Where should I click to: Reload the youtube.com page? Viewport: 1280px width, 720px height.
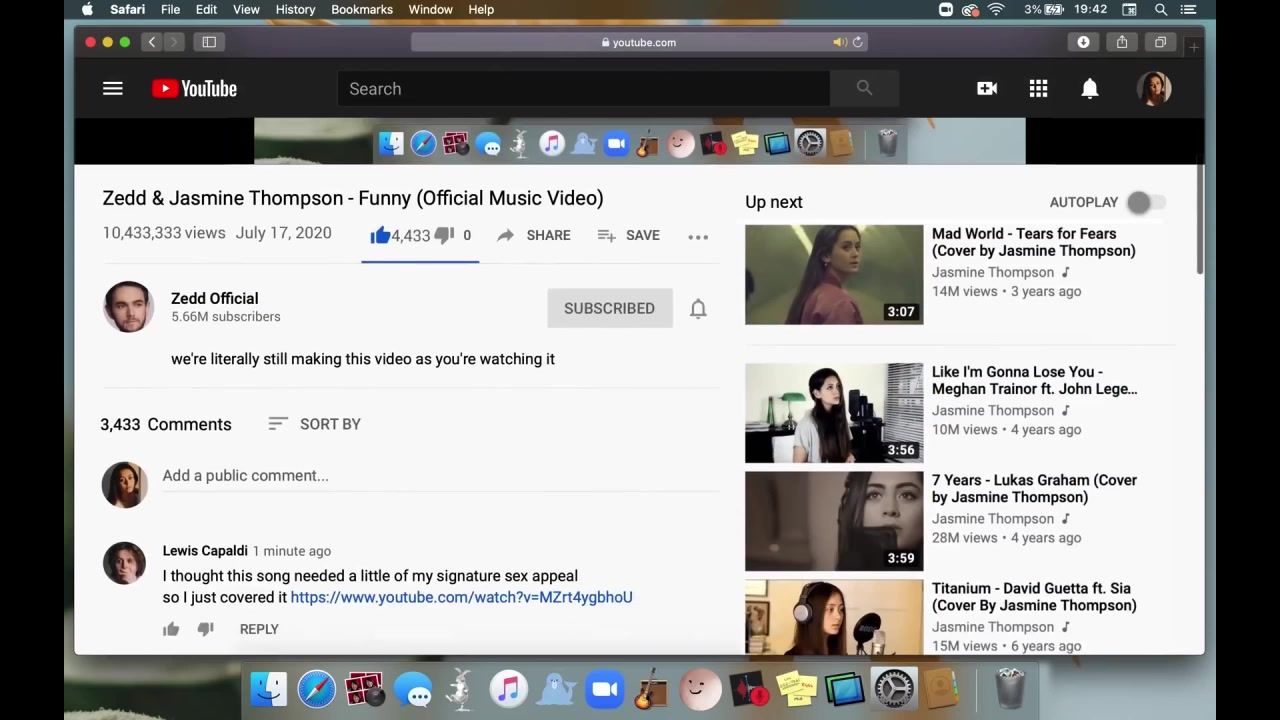[x=857, y=42]
